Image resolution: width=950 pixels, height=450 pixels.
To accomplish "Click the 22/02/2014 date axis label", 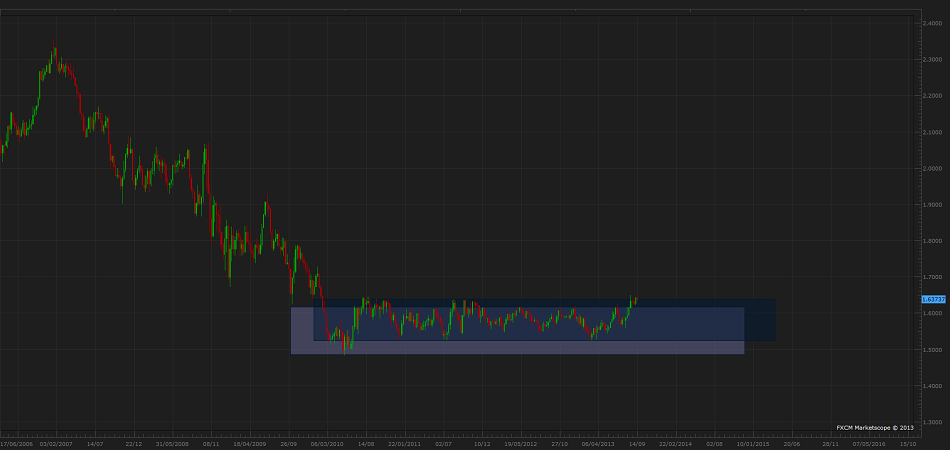I will 676,441.
